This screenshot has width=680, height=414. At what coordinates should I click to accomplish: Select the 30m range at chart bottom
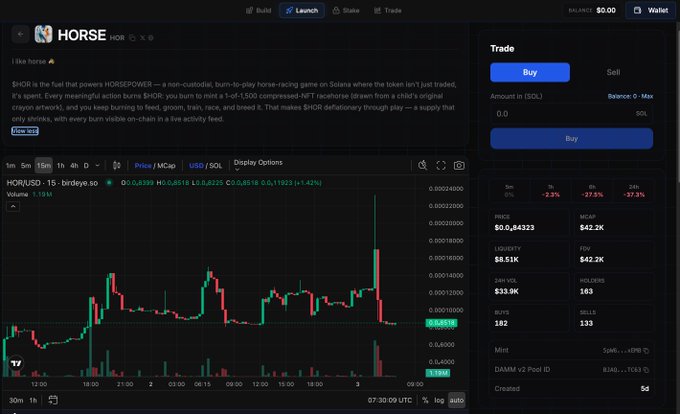click(16, 400)
